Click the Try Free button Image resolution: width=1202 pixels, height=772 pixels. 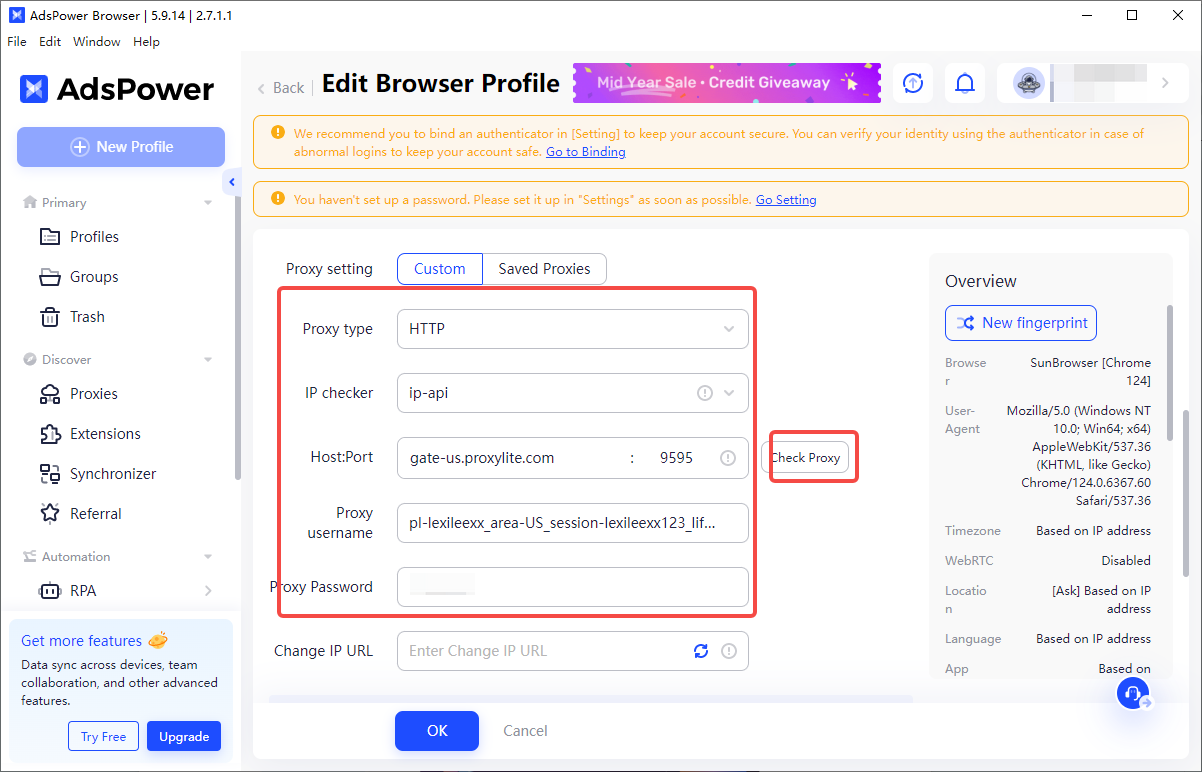104,737
